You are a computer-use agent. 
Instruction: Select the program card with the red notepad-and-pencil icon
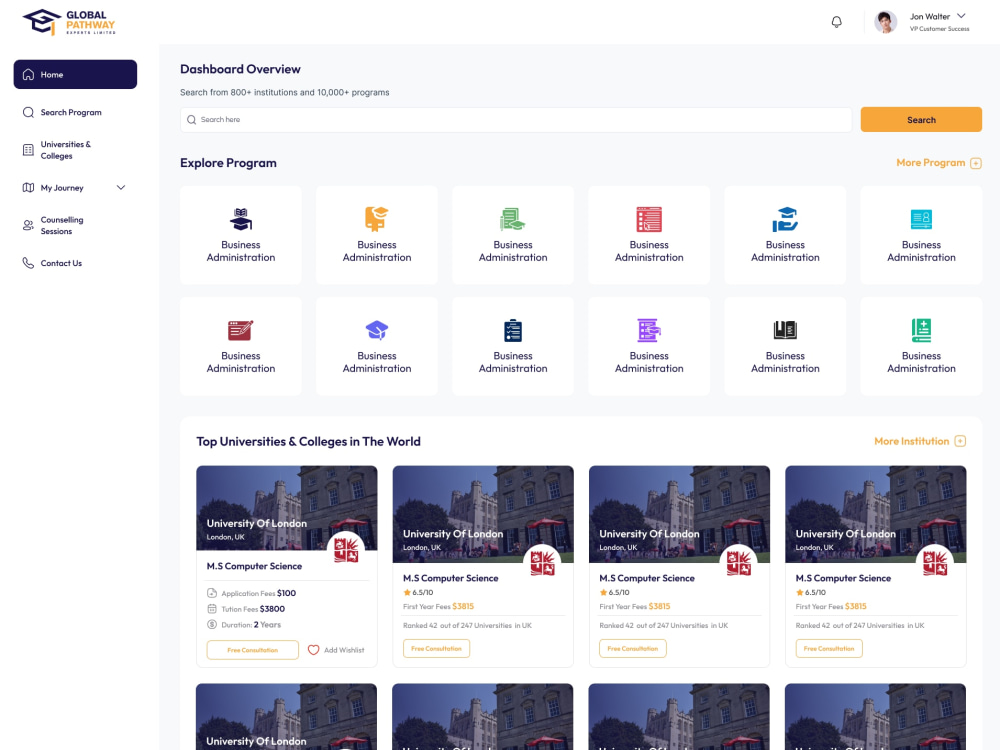(240, 346)
